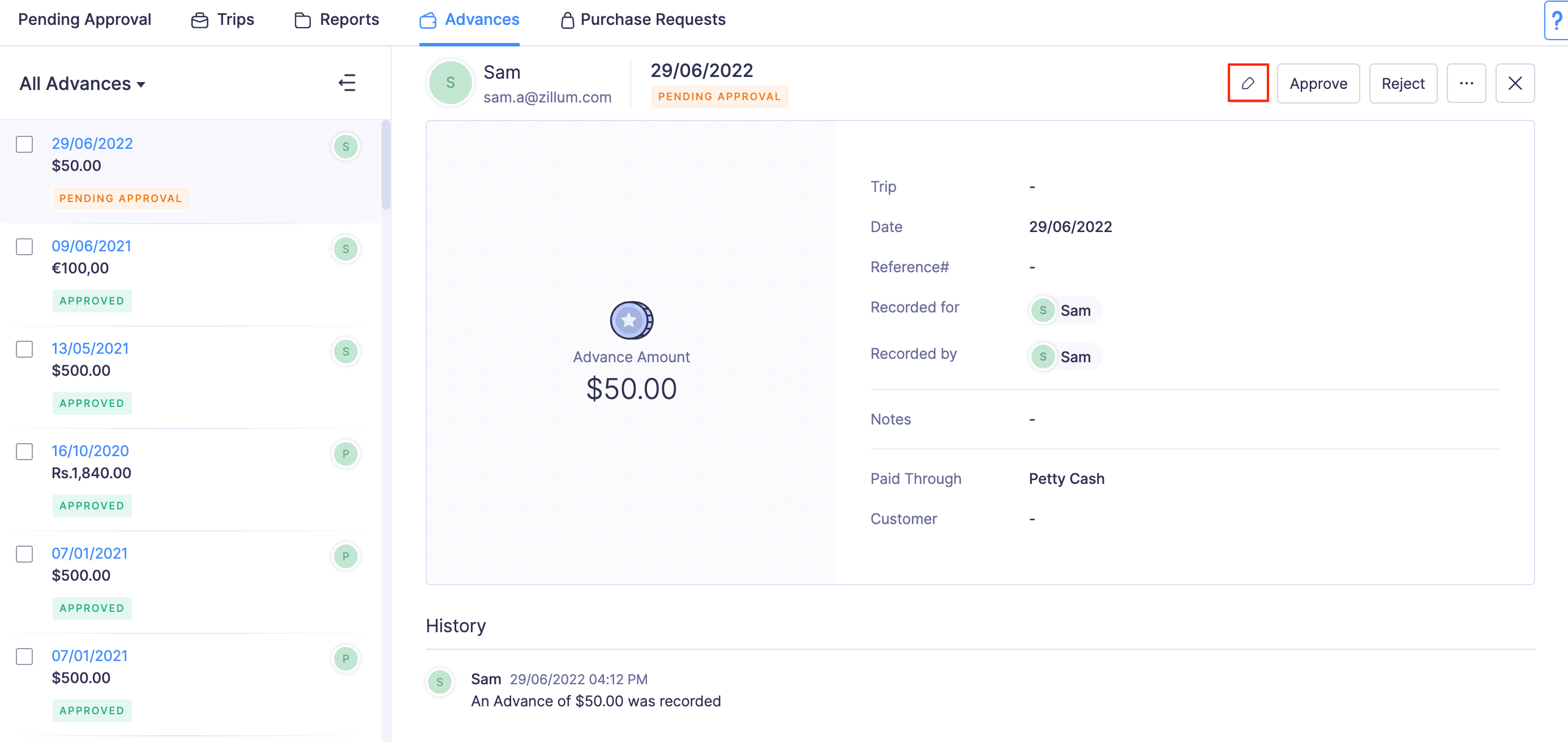Click the collapse list view icon

pos(347,83)
